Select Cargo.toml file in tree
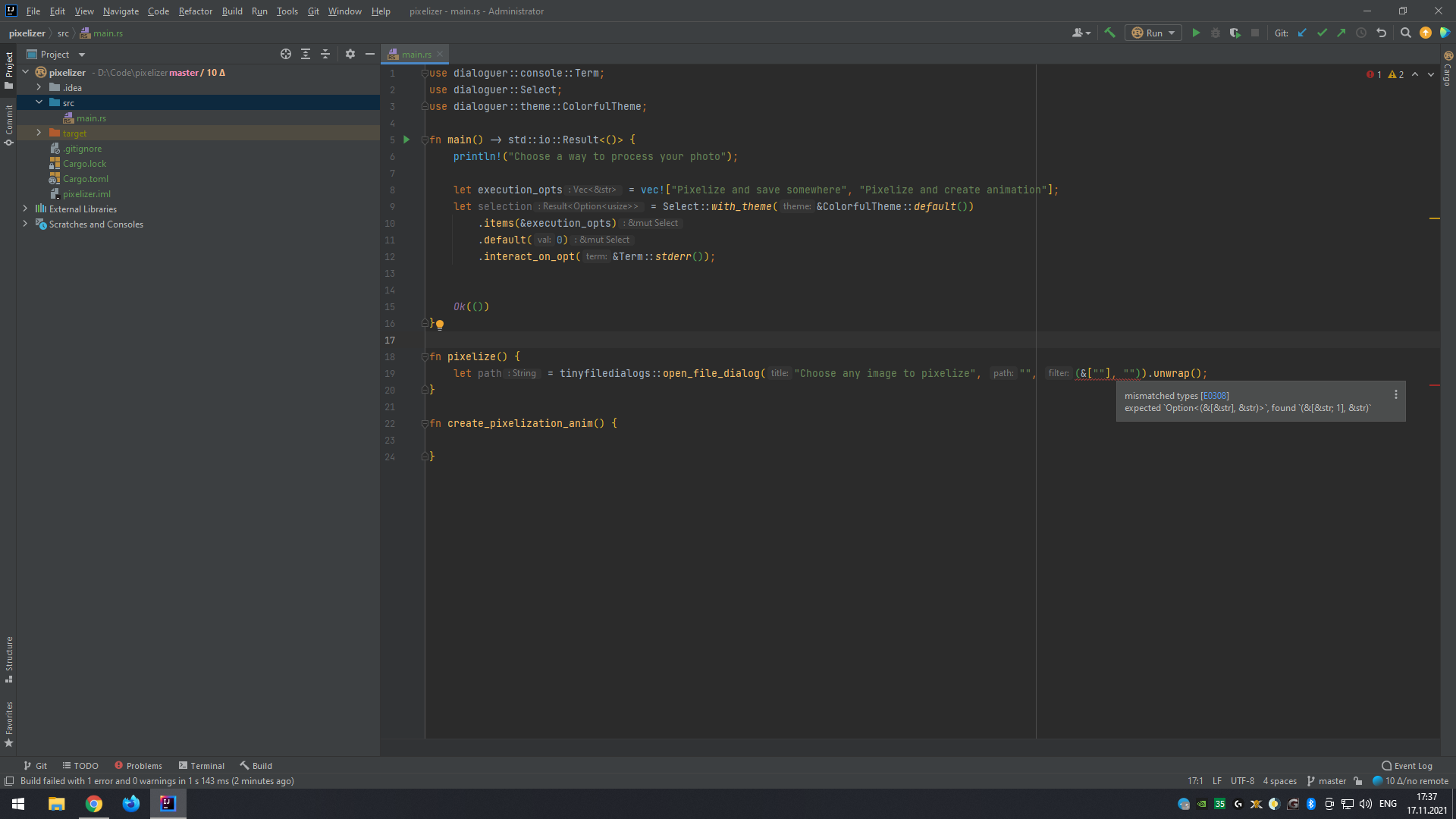The width and height of the screenshot is (1456, 819). tap(85, 179)
